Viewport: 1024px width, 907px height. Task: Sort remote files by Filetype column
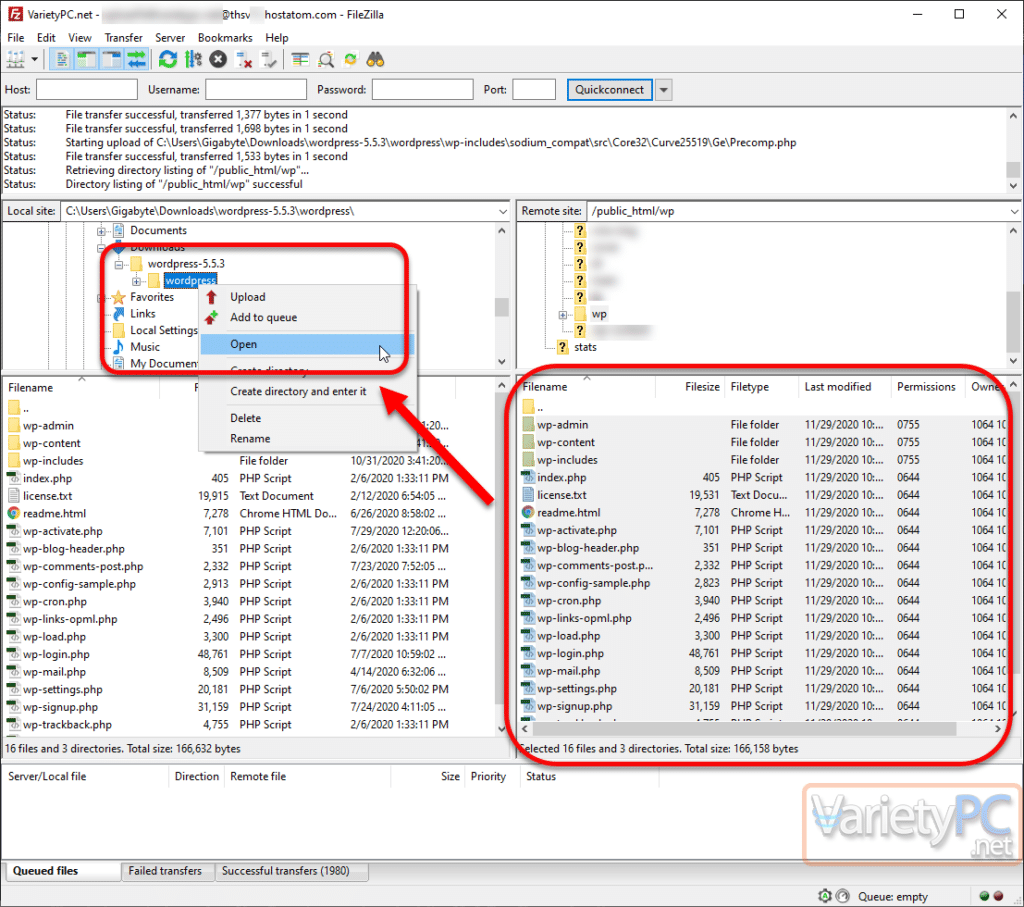[761, 387]
